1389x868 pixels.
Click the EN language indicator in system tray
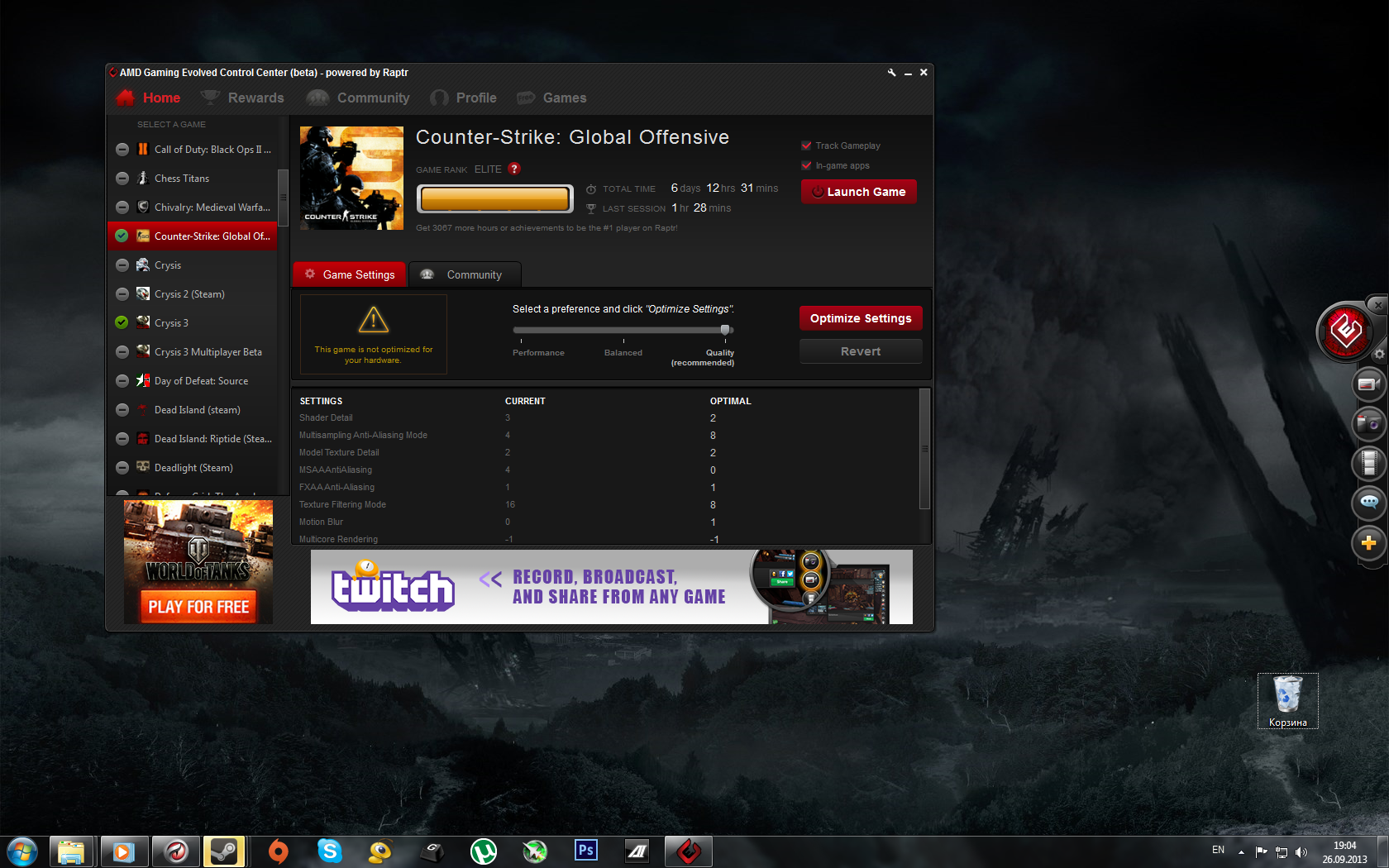pyautogui.click(x=1218, y=850)
